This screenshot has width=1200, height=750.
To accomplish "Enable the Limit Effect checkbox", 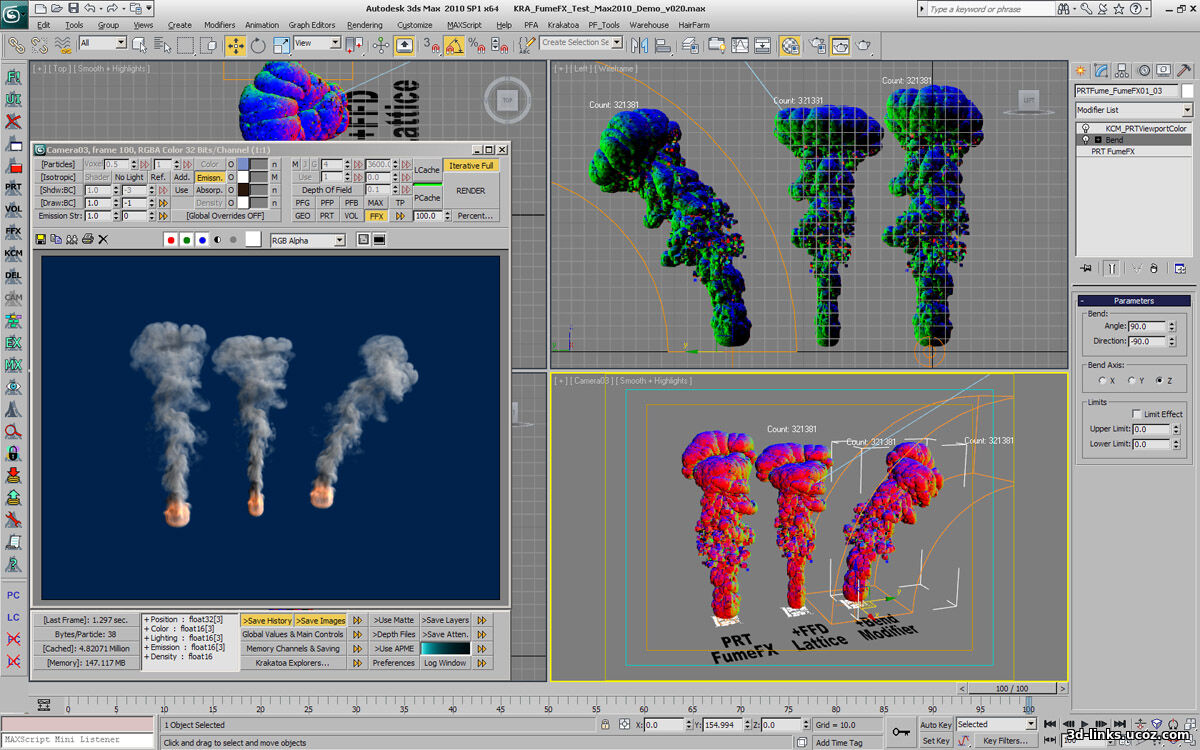I will pos(1136,413).
